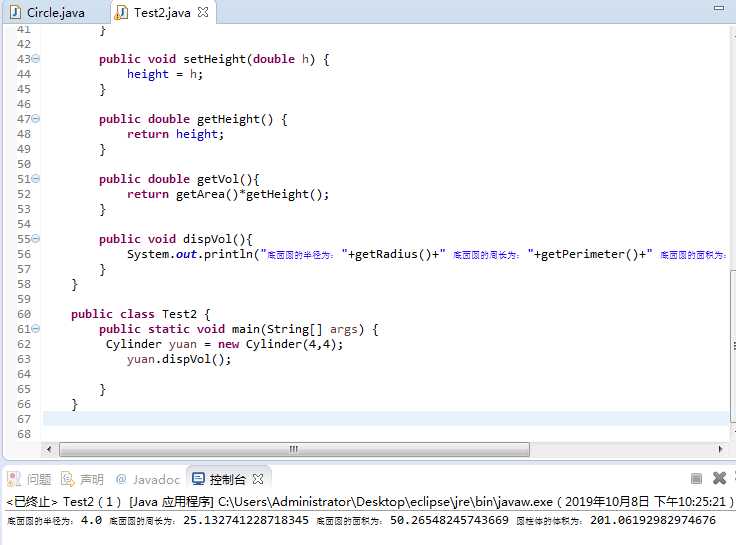Click line number 62 in the gutter
The height and width of the screenshot is (545, 736).
(24, 344)
